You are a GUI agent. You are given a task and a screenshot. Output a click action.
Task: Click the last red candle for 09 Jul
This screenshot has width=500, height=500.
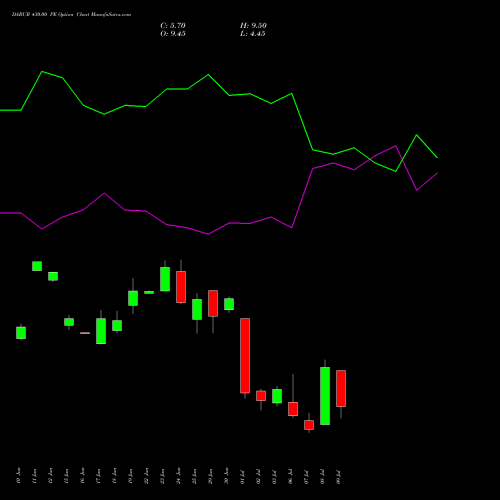click(x=341, y=388)
